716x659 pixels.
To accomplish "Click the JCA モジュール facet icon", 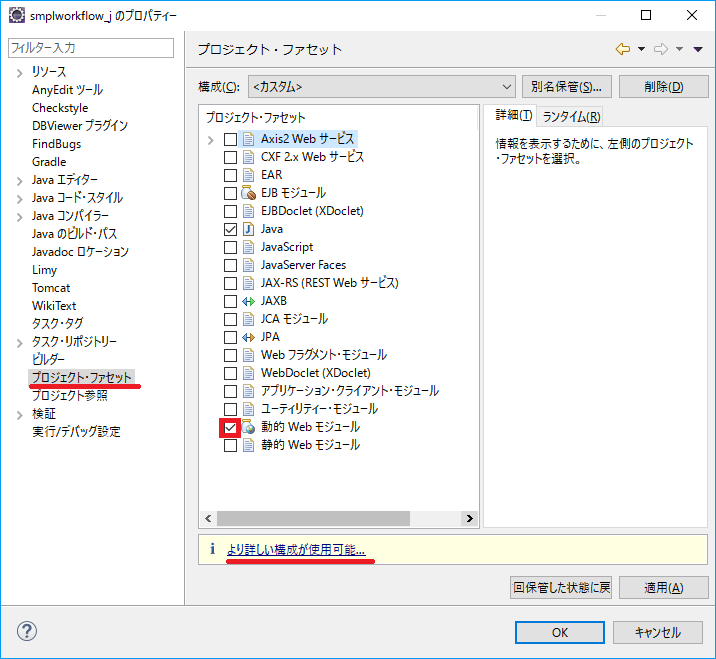I will point(248,319).
